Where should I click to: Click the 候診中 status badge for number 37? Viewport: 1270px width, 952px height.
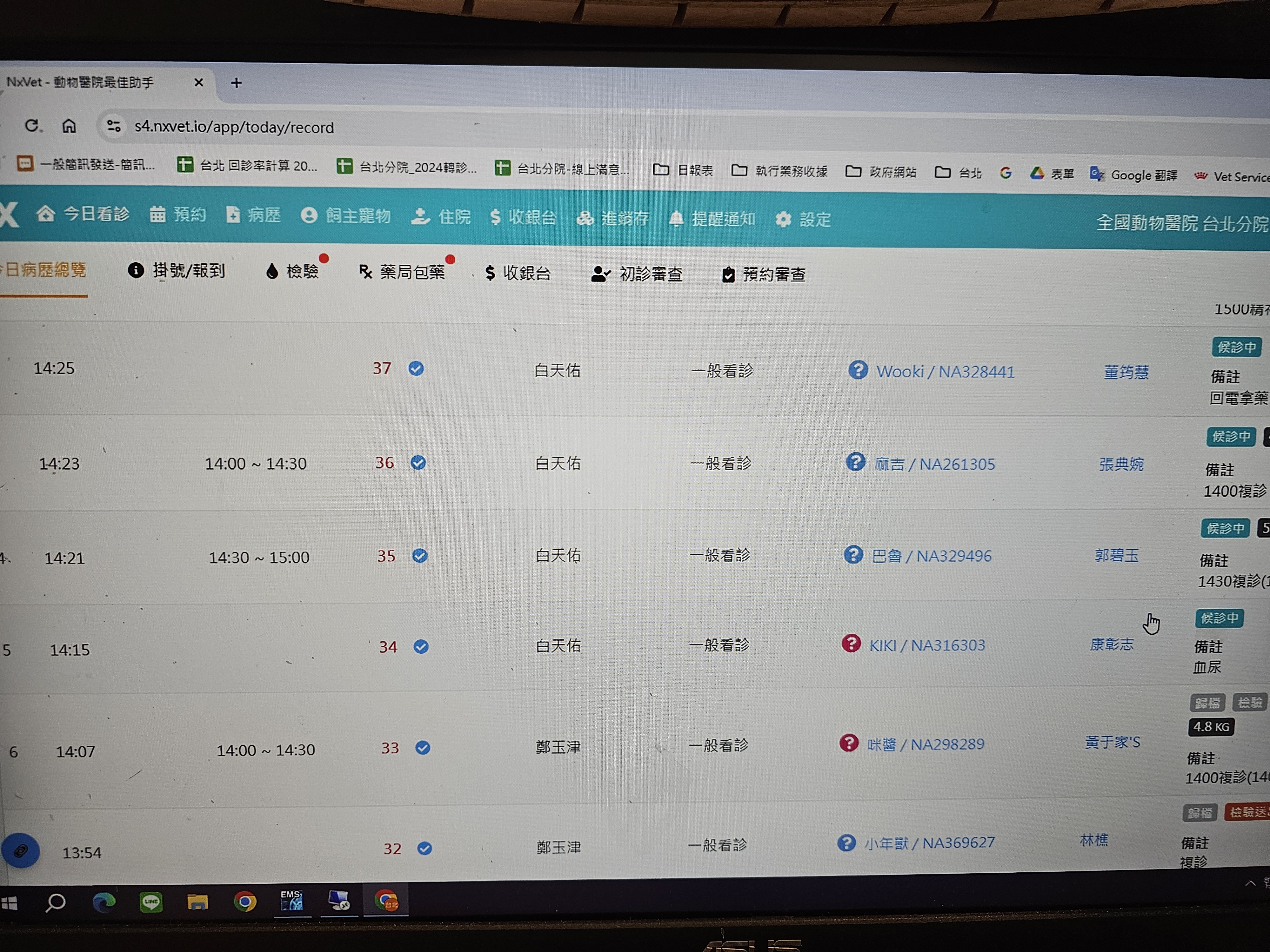[1236, 347]
